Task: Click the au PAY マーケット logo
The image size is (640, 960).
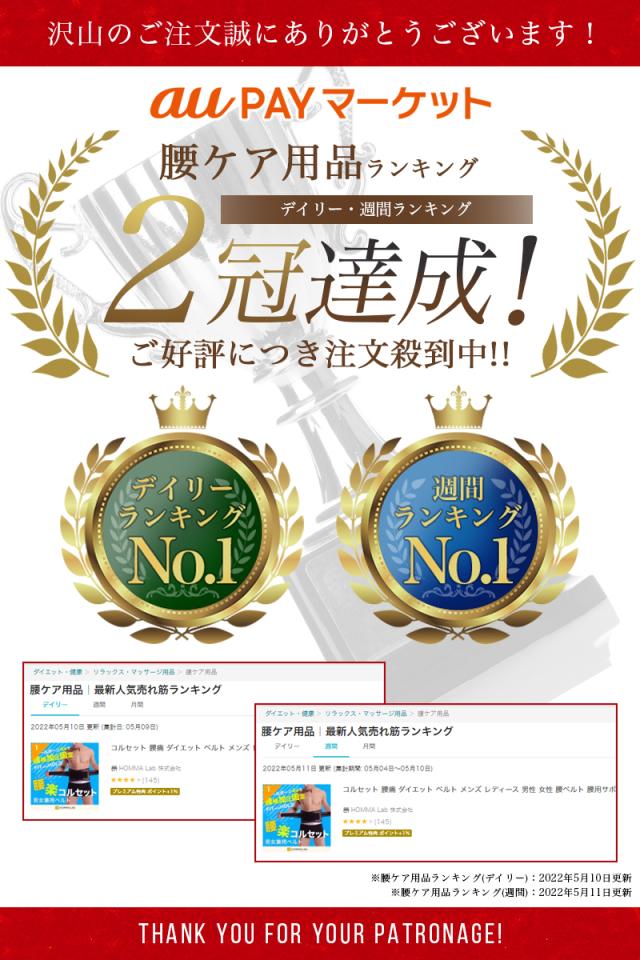Action: click(320, 103)
